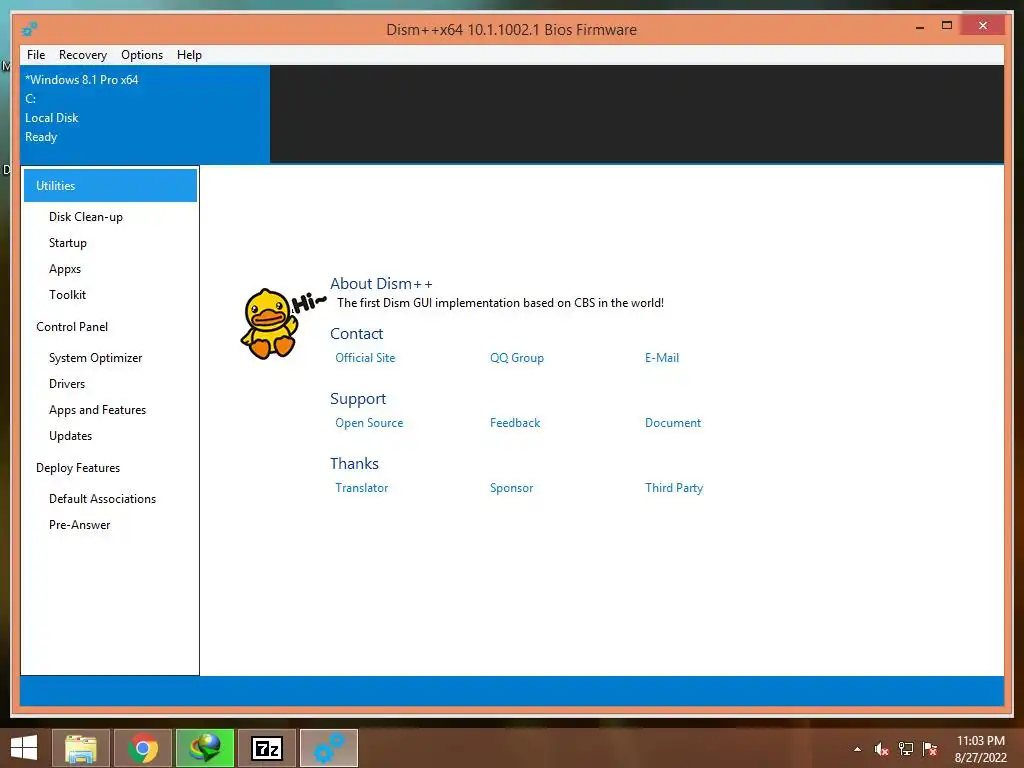Open the Help menu

click(x=189, y=55)
